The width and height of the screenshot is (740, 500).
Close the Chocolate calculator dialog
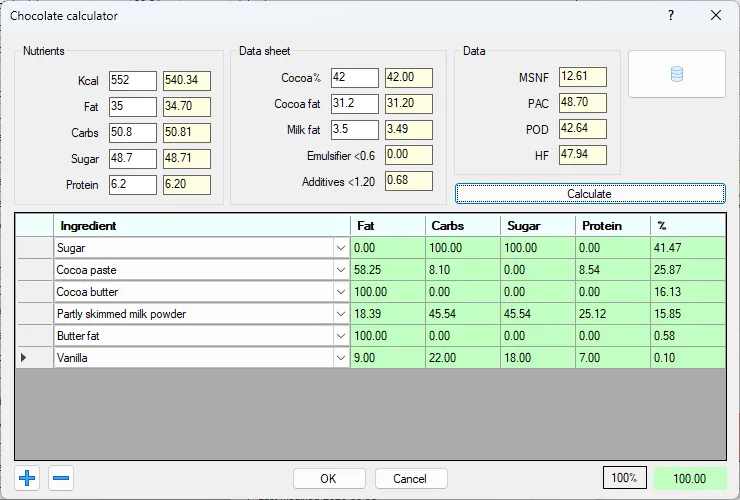tap(715, 16)
